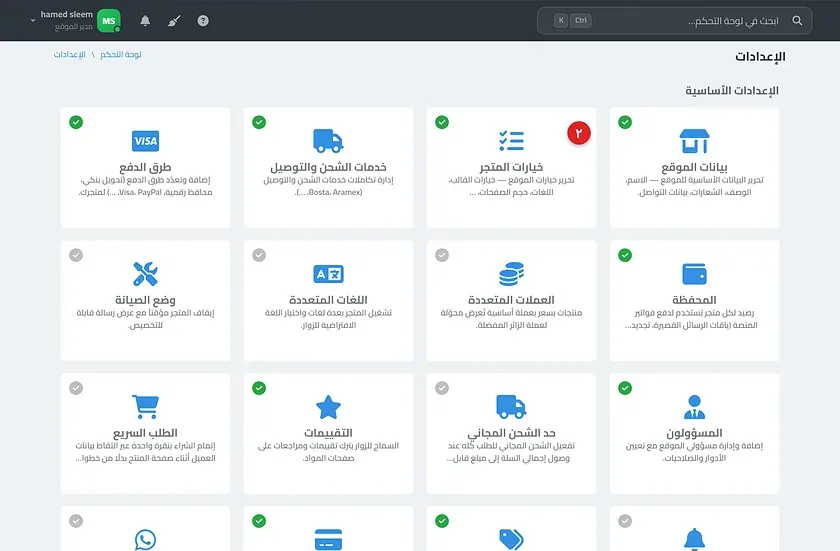
Task: Click gray check on العملات المتعددة card
Action: point(442,255)
